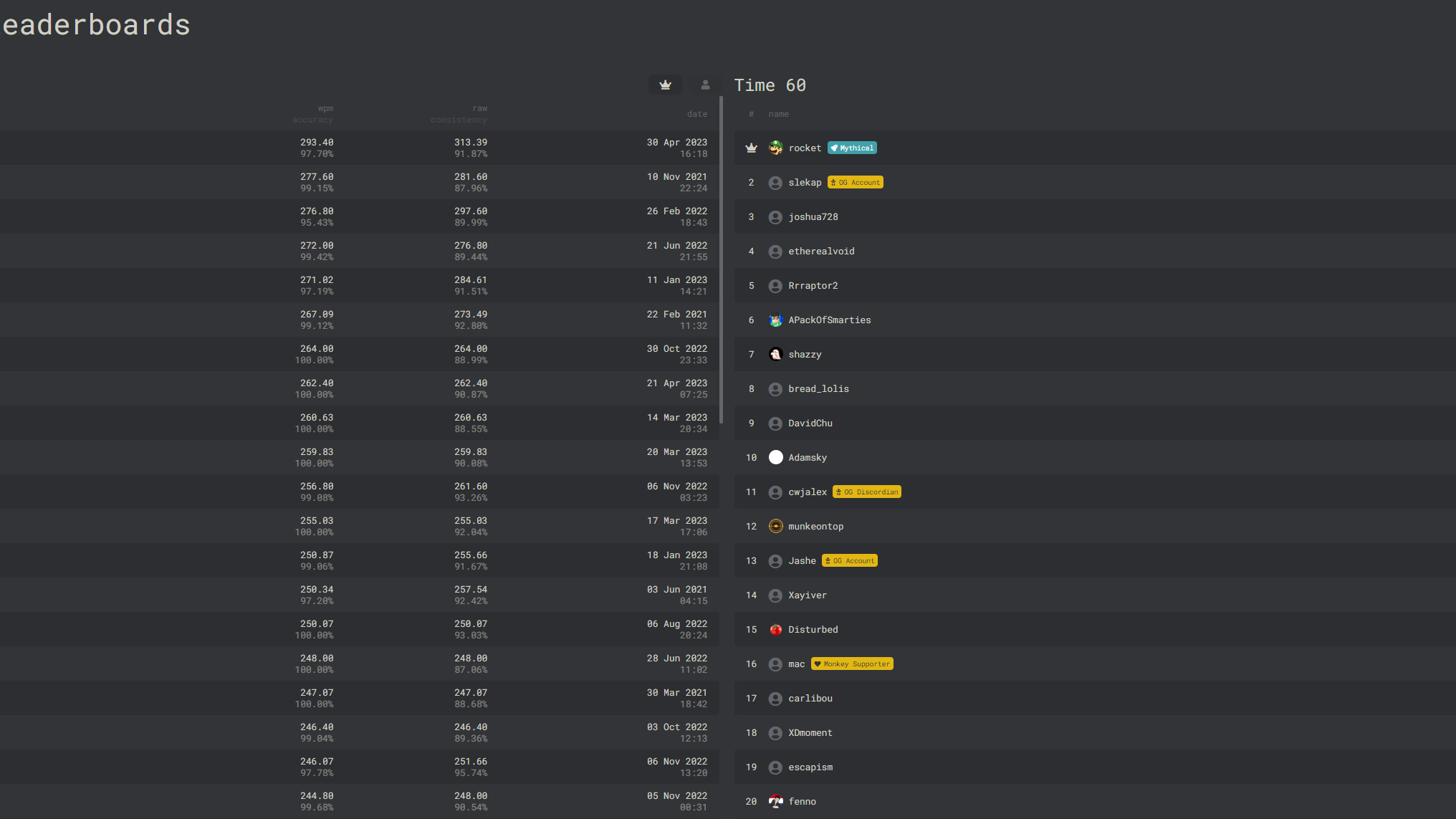Click the user profile leaderboard button

[705, 85]
